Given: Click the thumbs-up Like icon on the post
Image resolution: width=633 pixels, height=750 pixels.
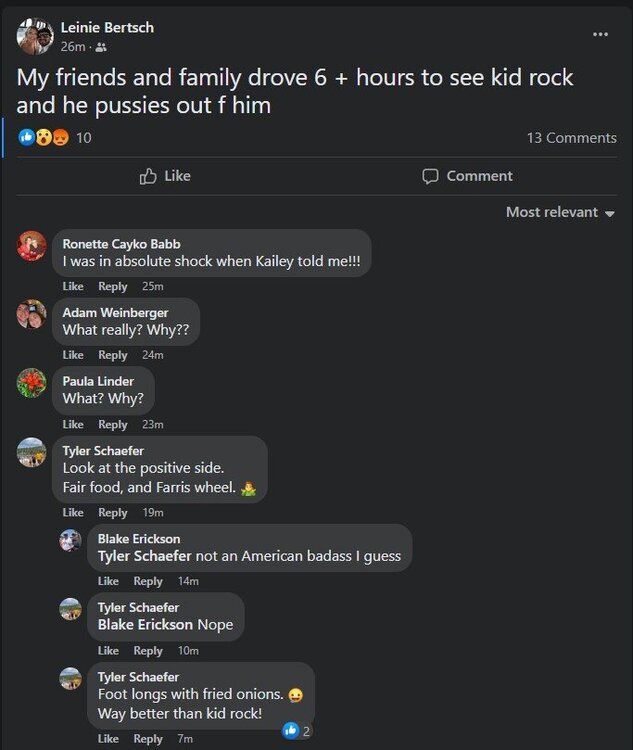Looking at the screenshot, I should coord(148,176).
